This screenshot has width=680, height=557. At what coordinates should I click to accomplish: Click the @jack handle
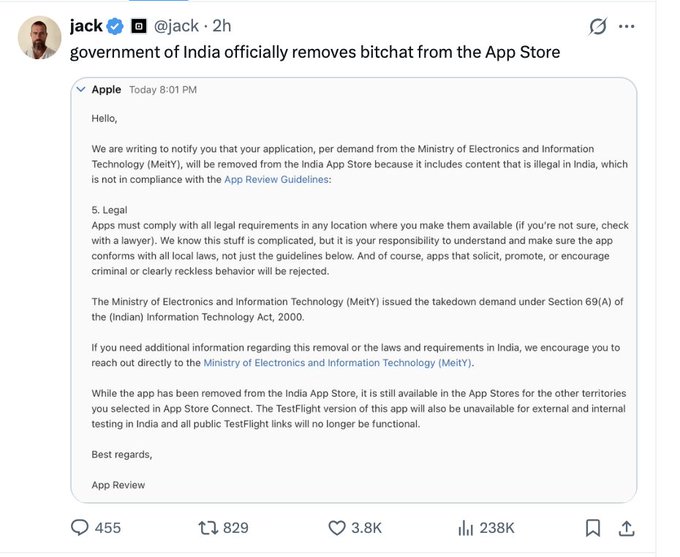click(177, 26)
